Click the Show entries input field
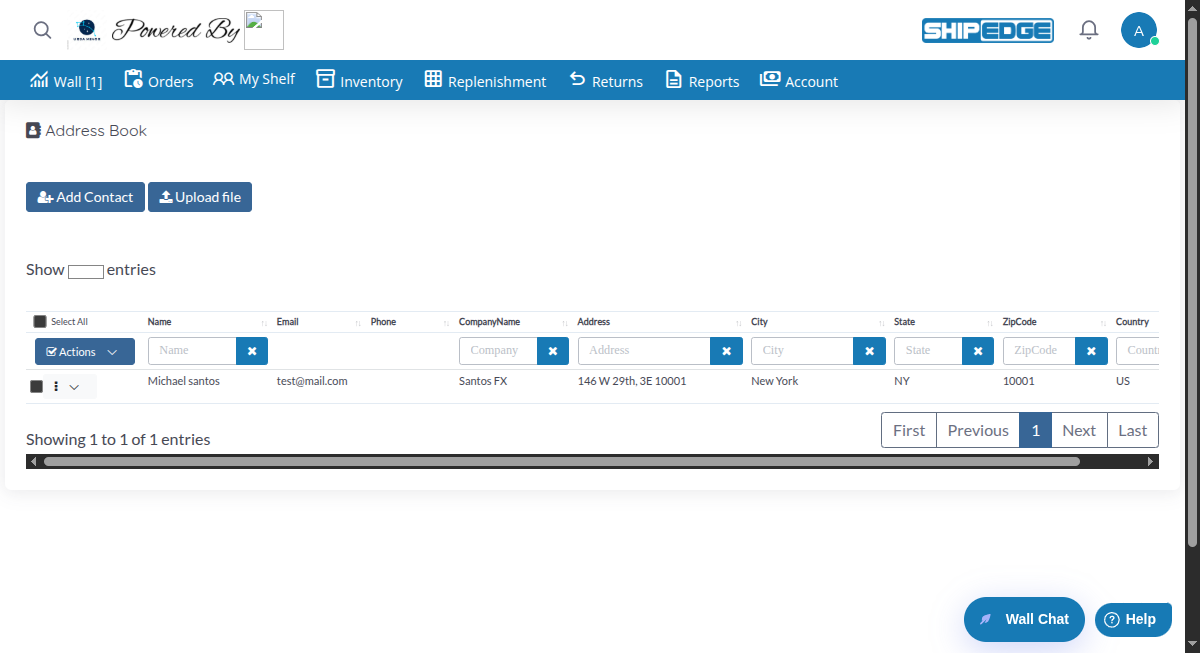This screenshot has width=1200, height=653. point(85,270)
